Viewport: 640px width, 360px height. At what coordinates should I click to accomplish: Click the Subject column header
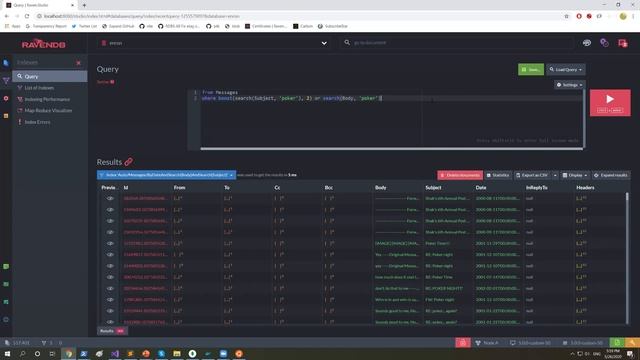point(433,188)
